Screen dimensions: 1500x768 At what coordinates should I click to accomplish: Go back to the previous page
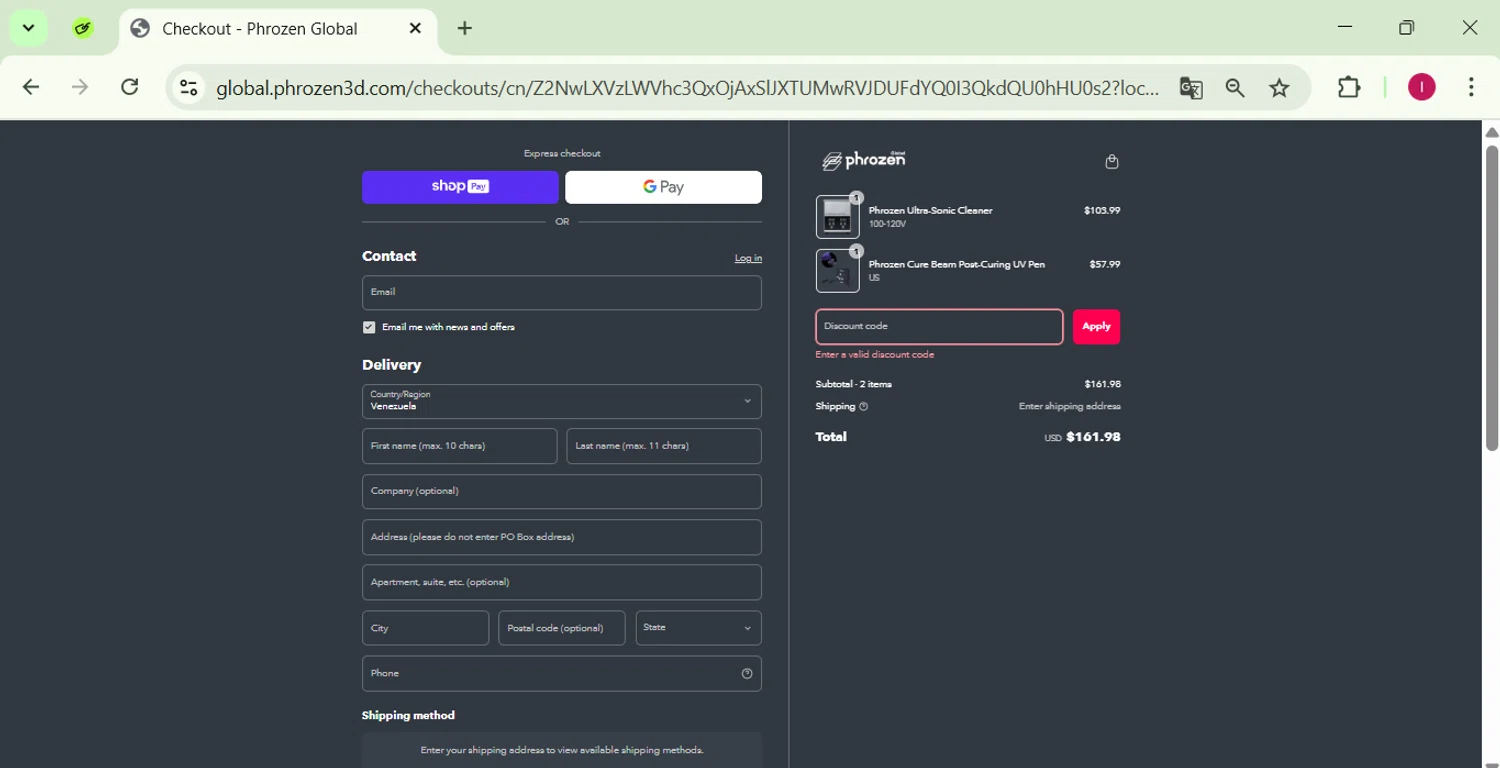click(31, 88)
